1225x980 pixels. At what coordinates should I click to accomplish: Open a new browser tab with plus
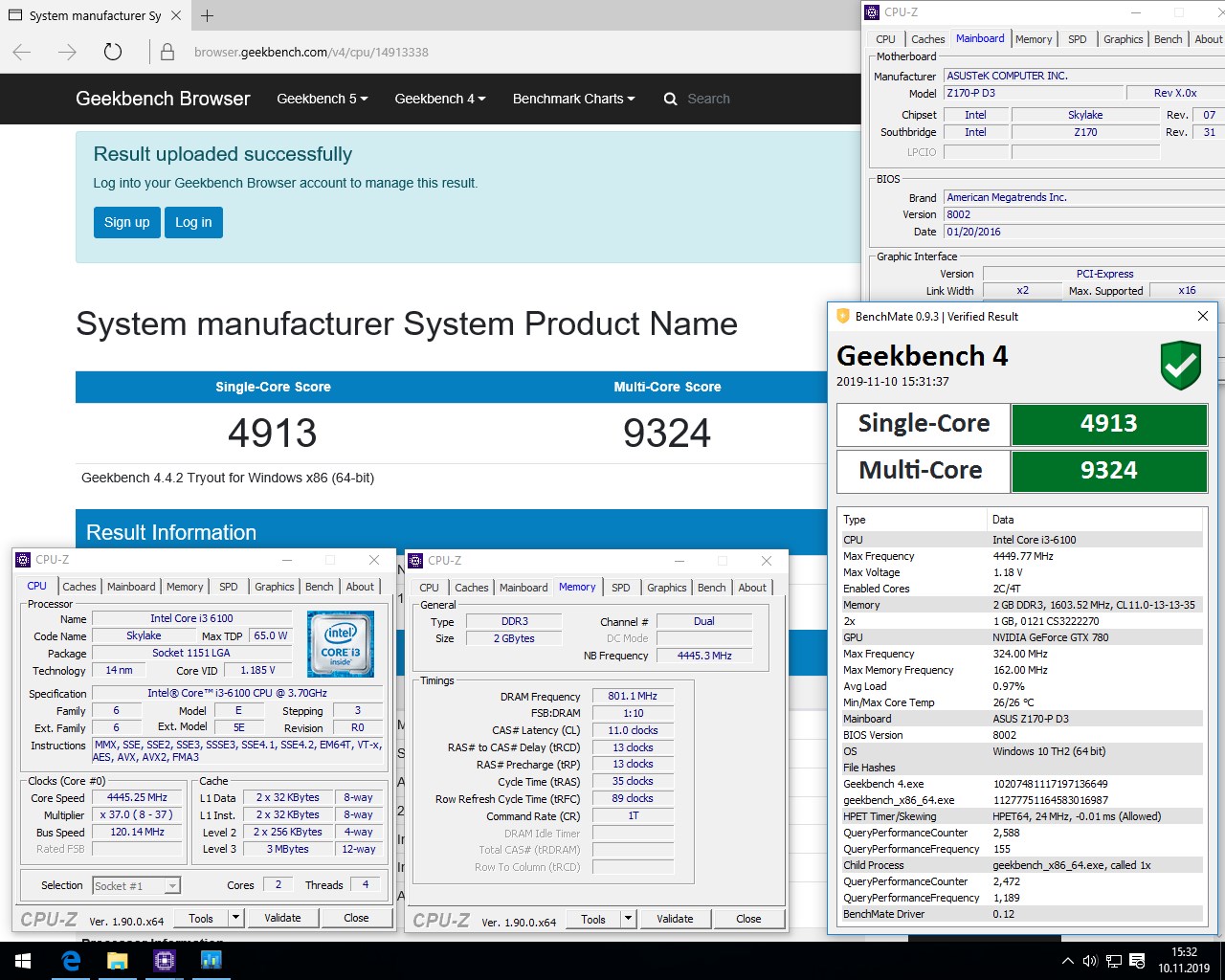(208, 15)
